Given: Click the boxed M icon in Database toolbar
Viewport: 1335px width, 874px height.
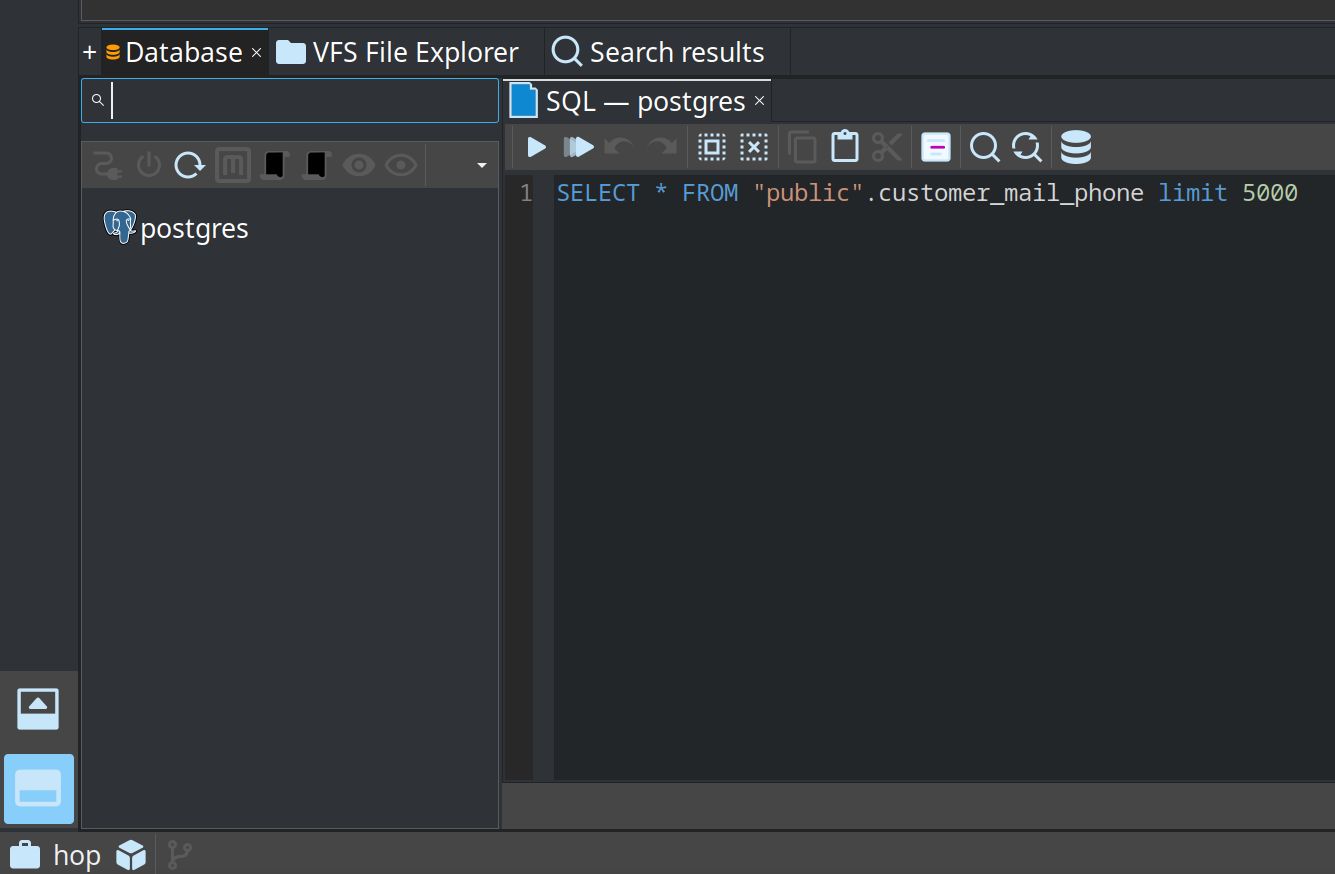Looking at the screenshot, I should coord(233,165).
